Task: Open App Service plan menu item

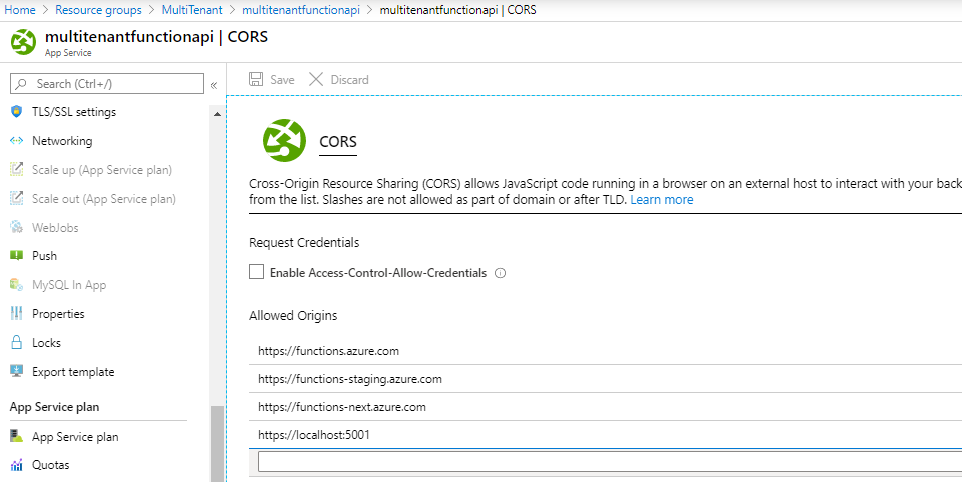Action: coord(75,436)
